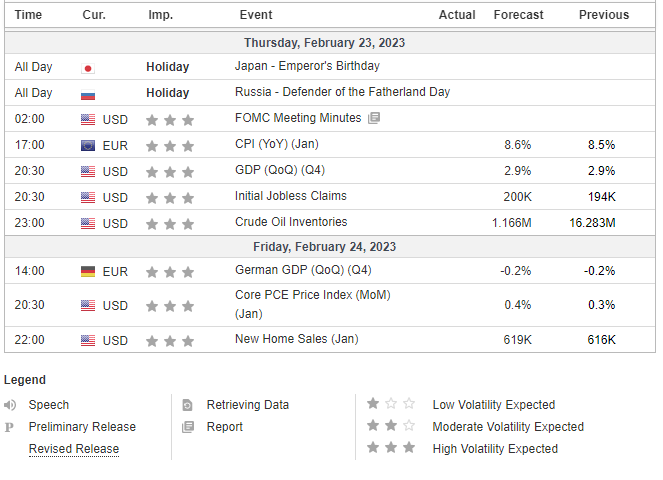Open the New Home Sales event
The width and height of the screenshot is (663, 480).
pos(296,340)
